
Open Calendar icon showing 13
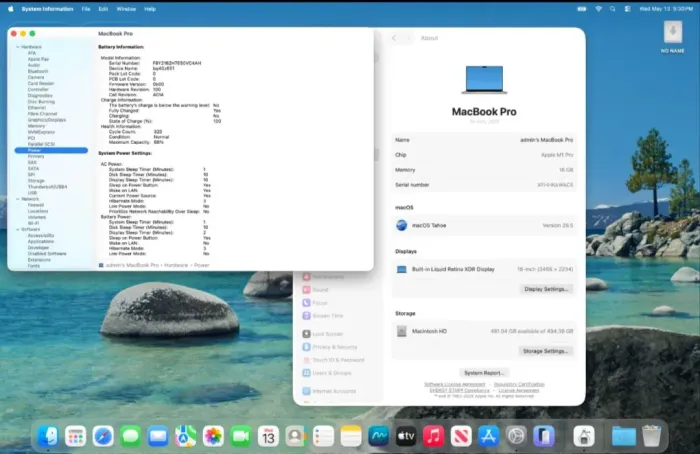pos(268,436)
